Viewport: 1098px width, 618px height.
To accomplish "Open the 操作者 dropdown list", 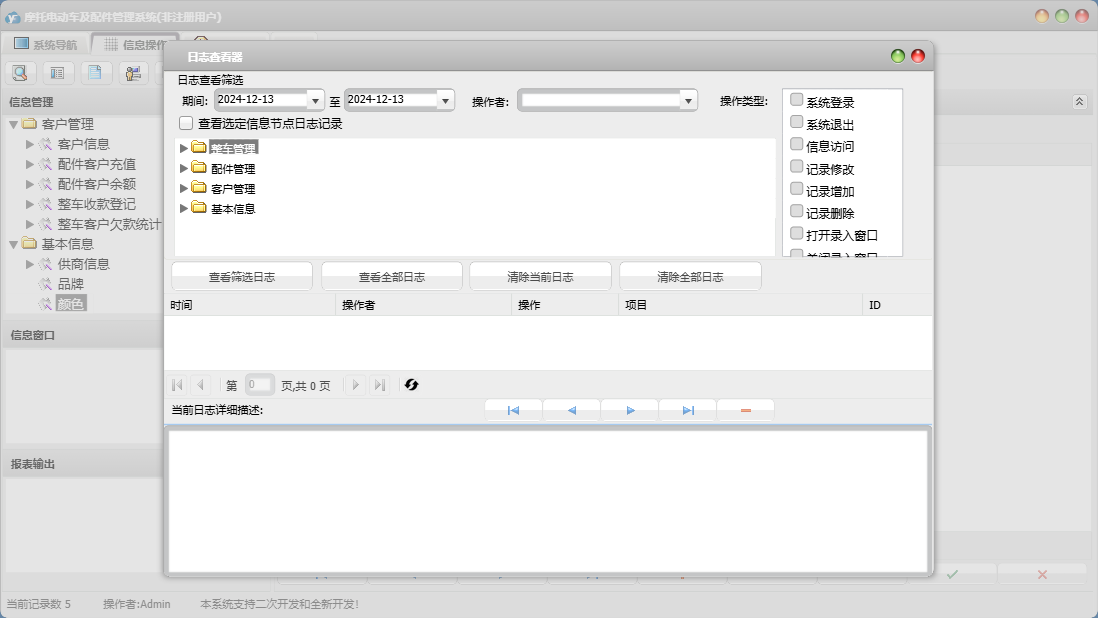I will [x=688, y=101].
